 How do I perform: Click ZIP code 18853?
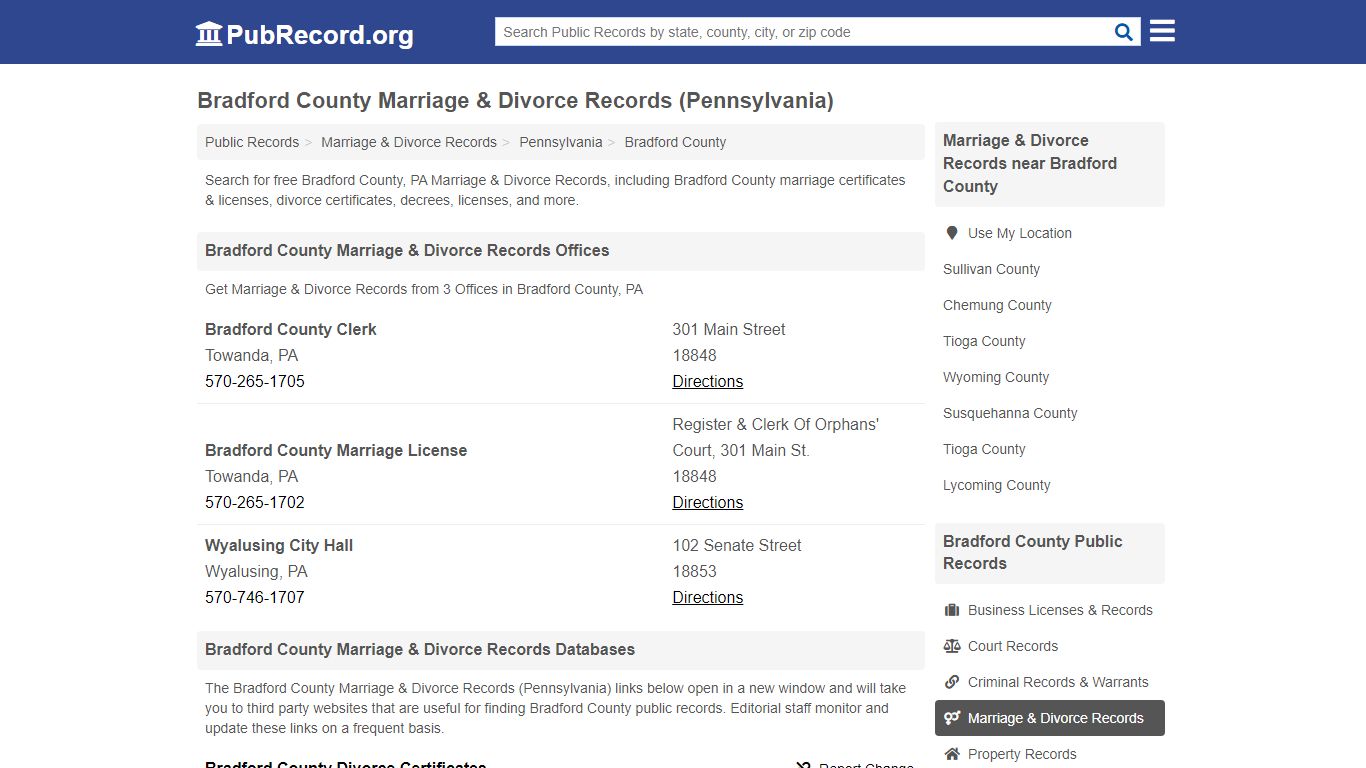click(695, 571)
